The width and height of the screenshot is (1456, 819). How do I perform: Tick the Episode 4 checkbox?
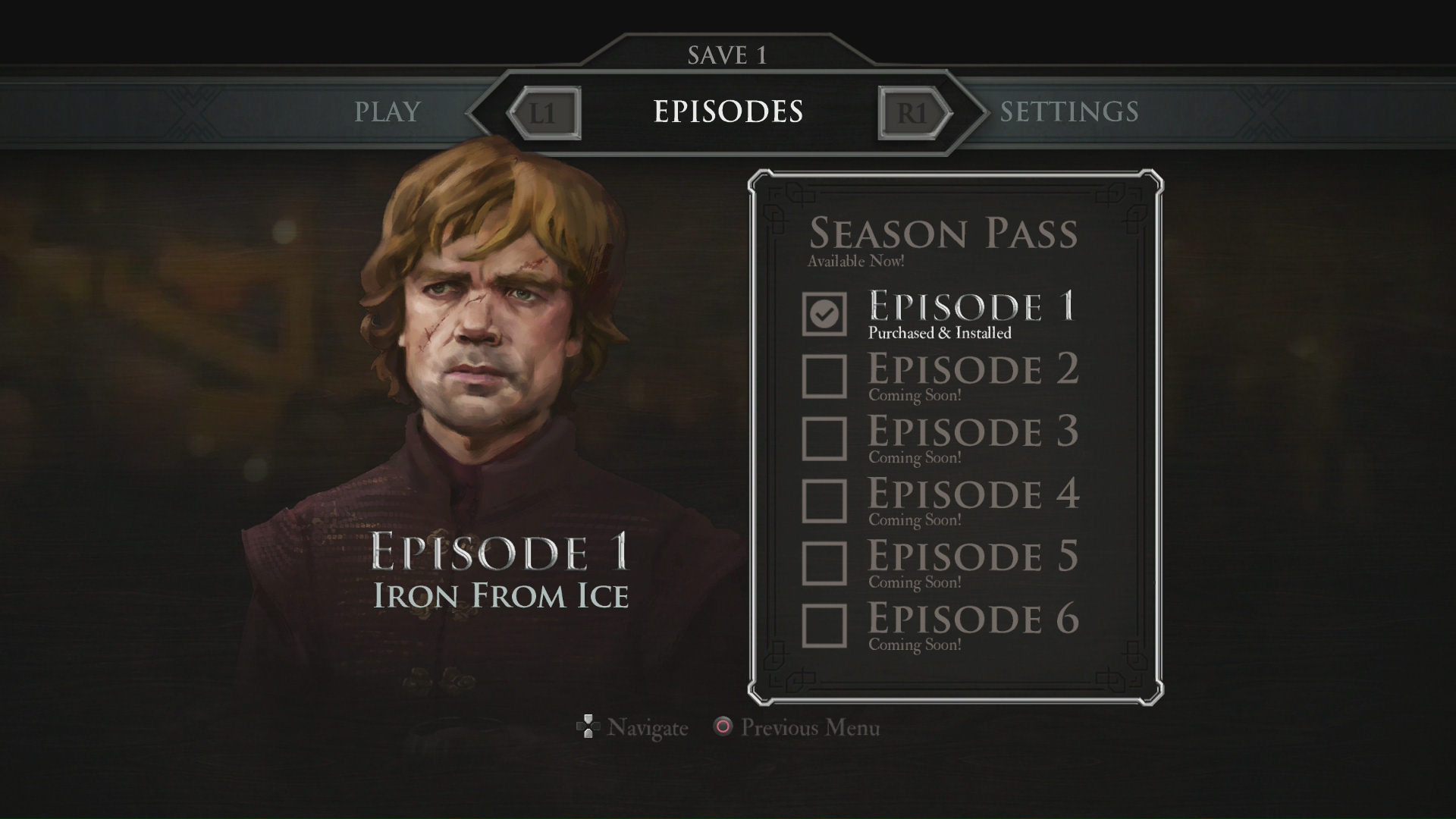824,500
